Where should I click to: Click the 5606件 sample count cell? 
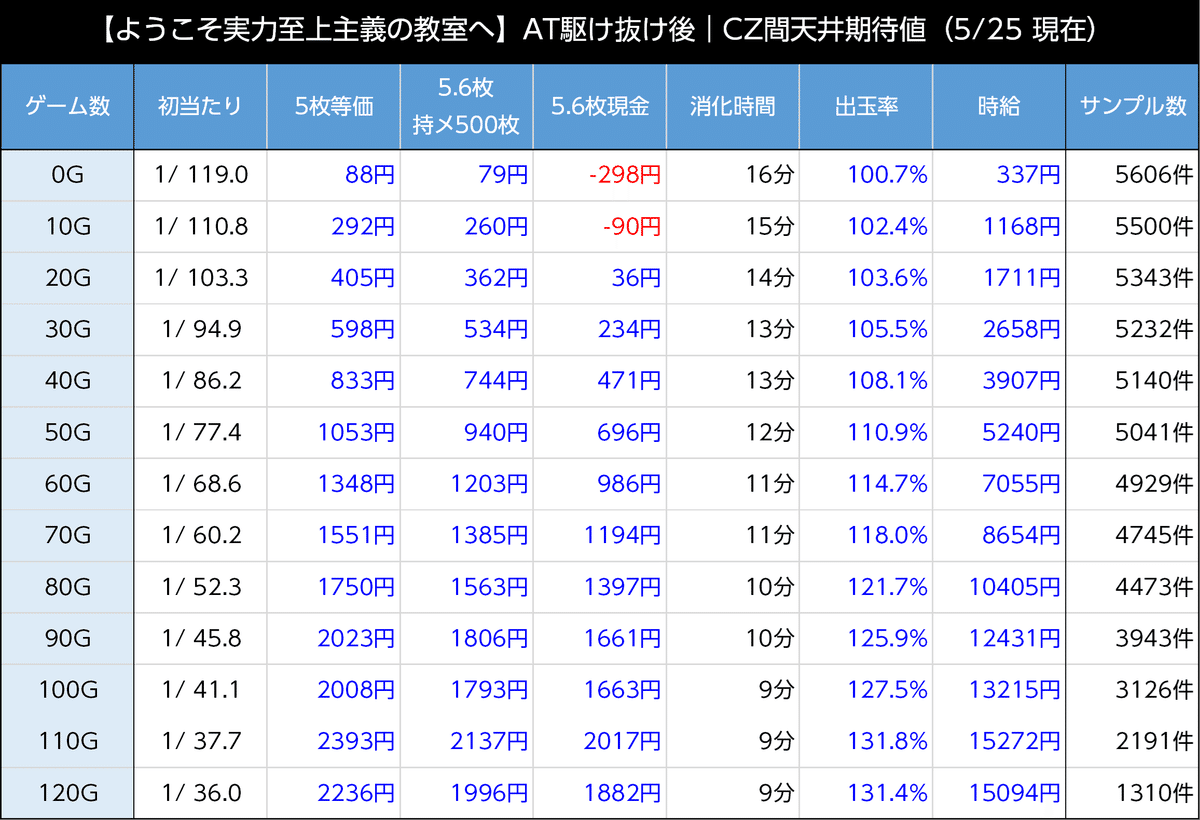1132,175
